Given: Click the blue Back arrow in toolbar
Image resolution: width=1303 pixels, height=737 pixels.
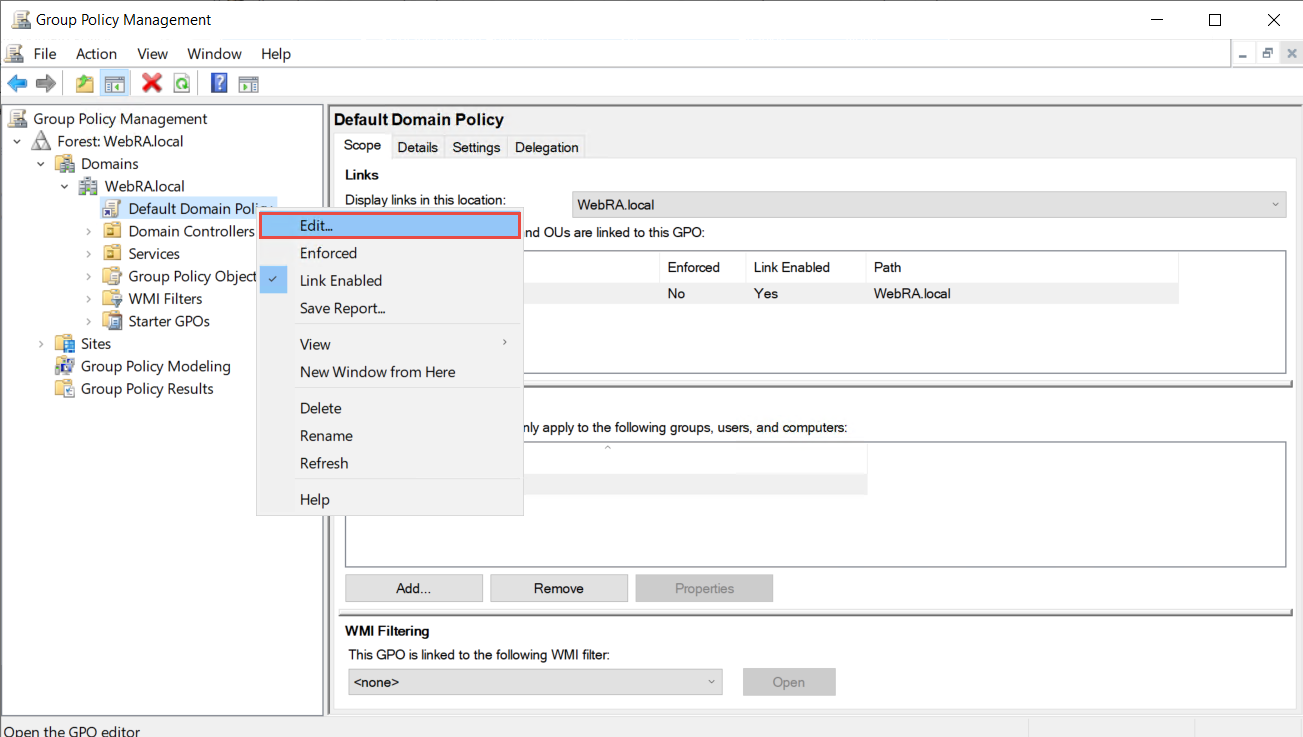Looking at the screenshot, I should [x=17, y=83].
